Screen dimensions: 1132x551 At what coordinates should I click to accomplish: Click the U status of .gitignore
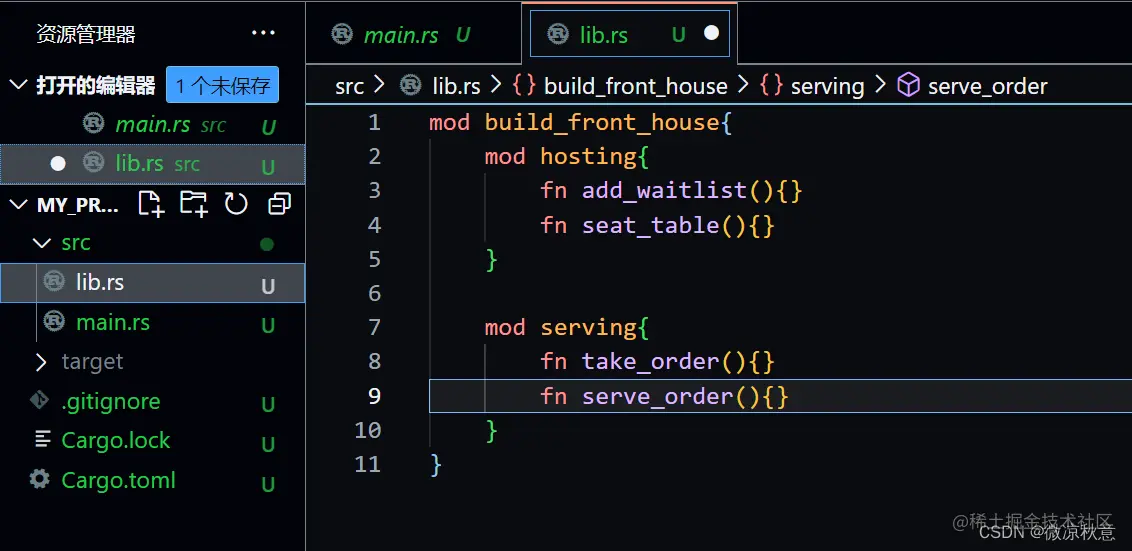coord(268,404)
